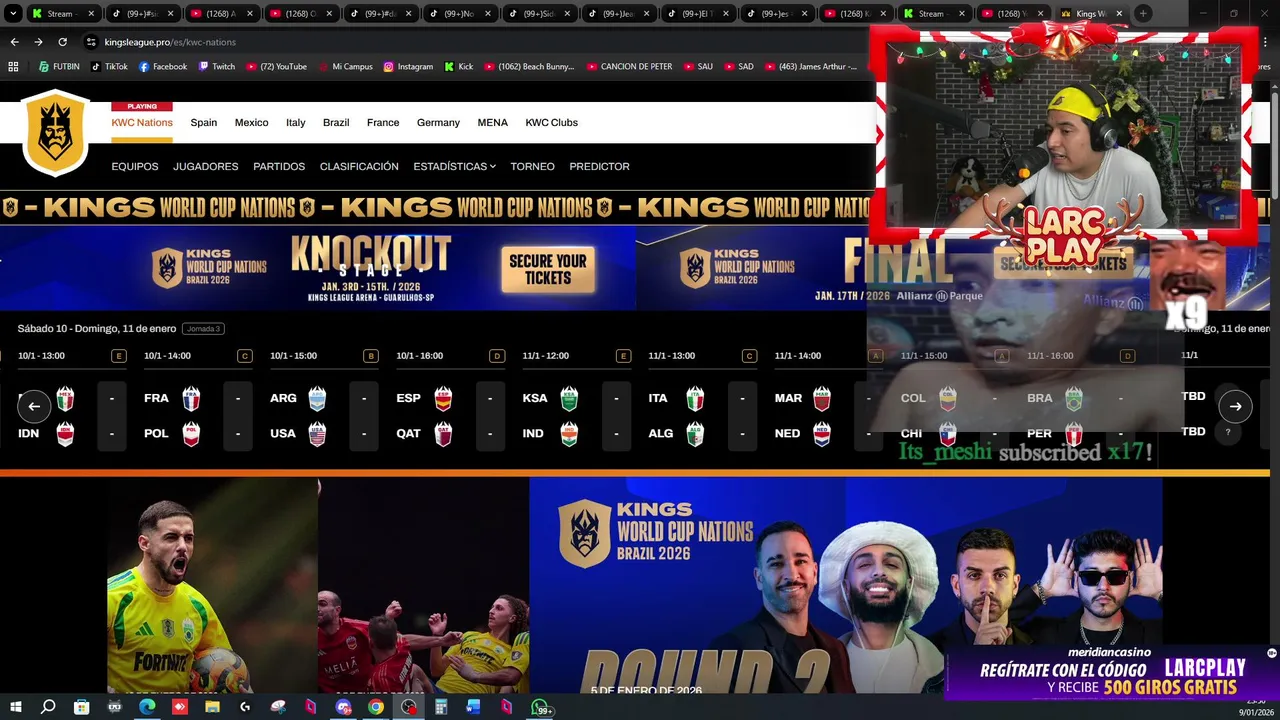This screenshot has height=720, width=1280.
Task: Reload the kingsleague.pro page
Action: [x=62, y=42]
